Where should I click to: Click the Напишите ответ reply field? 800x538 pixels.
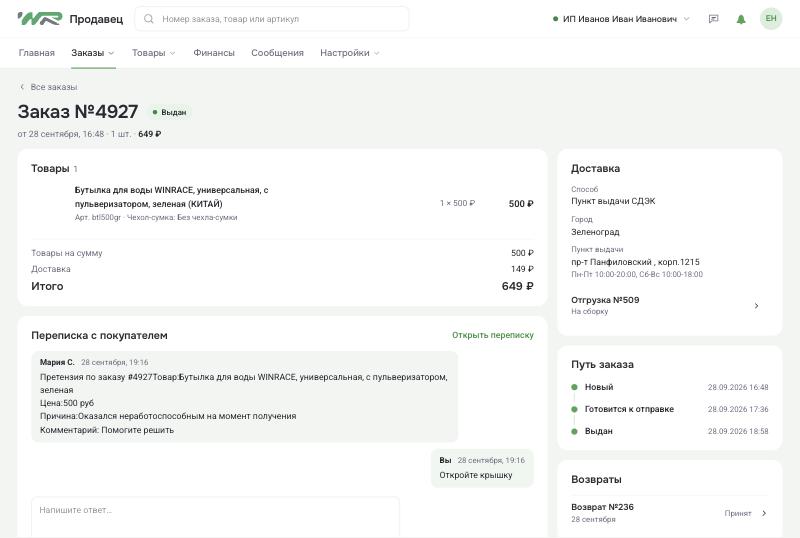(215, 517)
